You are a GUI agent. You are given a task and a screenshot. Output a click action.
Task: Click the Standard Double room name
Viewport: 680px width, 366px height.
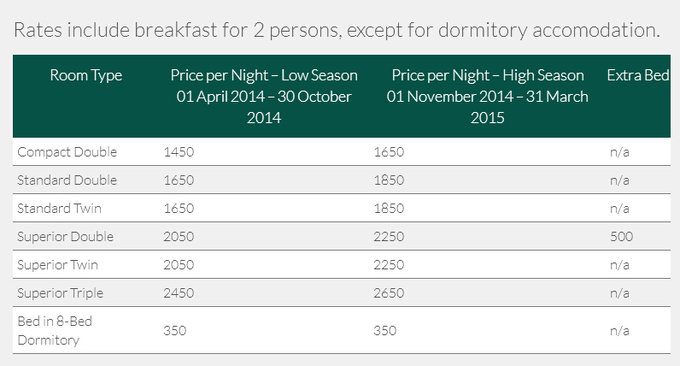pyautogui.click(x=67, y=180)
